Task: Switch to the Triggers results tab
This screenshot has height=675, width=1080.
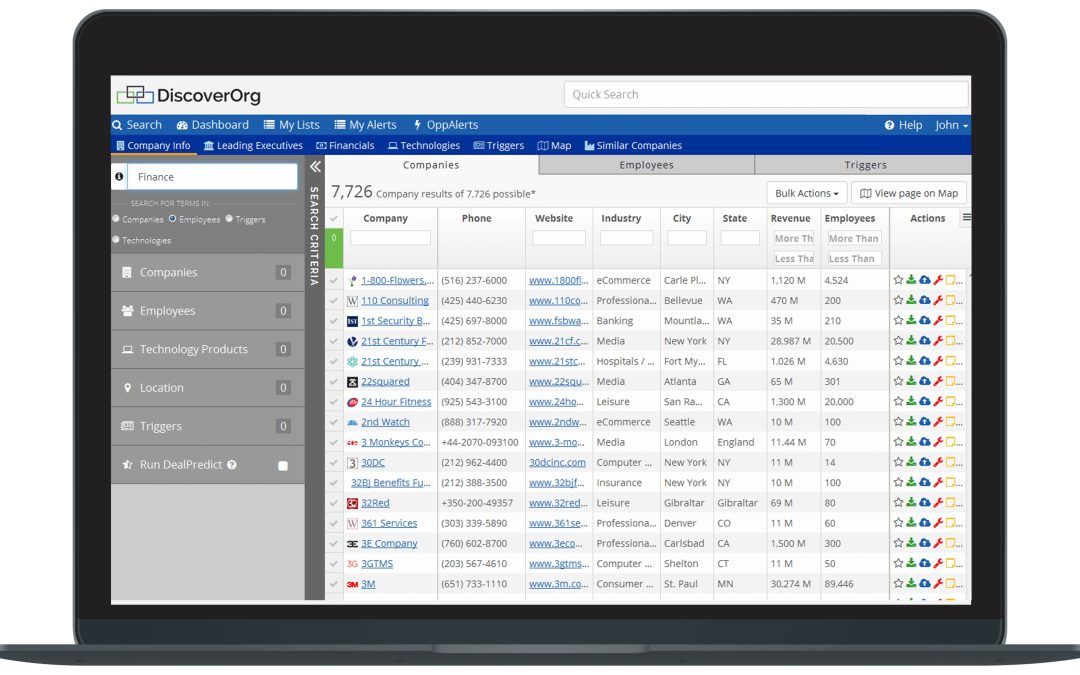Action: (864, 165)
